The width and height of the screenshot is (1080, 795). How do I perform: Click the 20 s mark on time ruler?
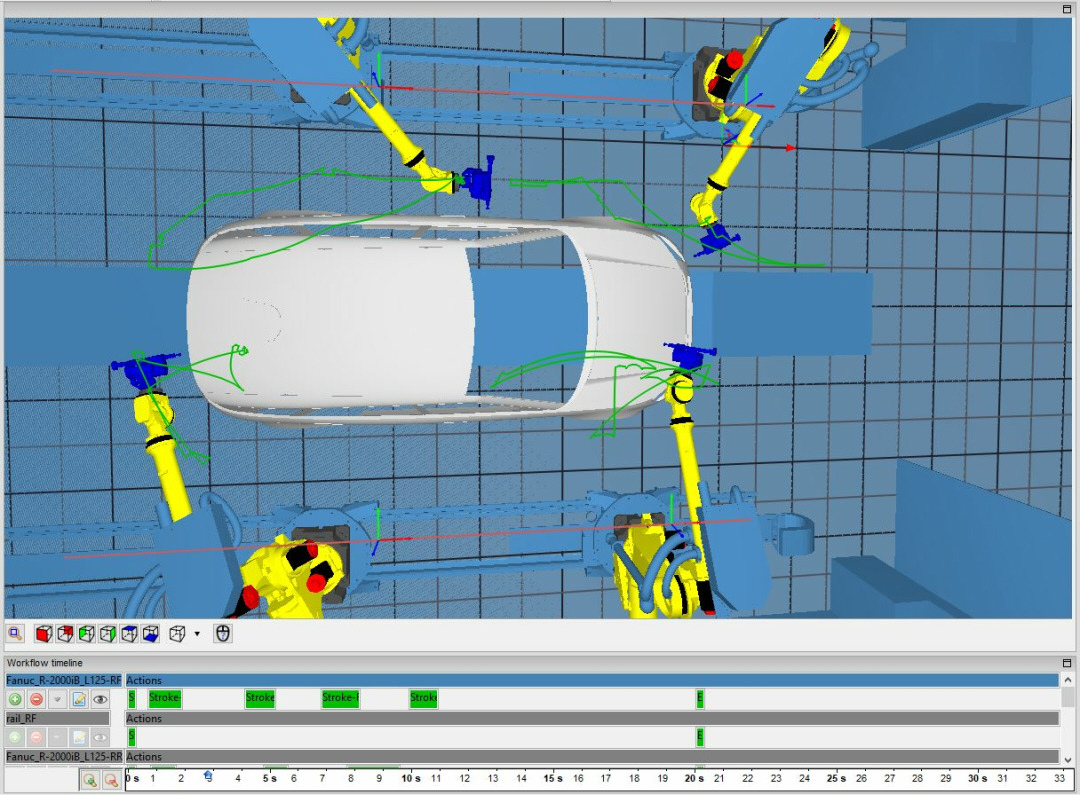tap(694, 778)
